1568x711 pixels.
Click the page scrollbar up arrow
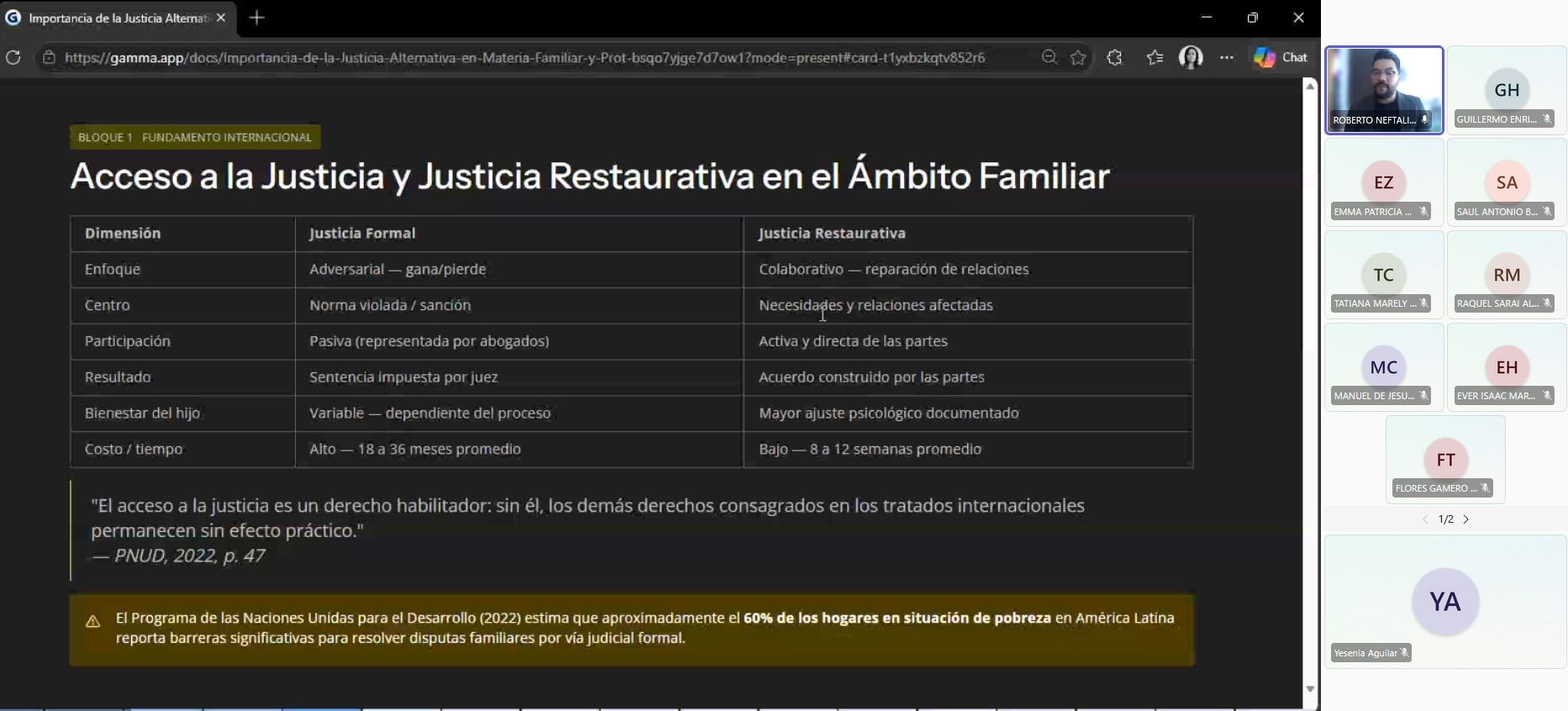1310,86
